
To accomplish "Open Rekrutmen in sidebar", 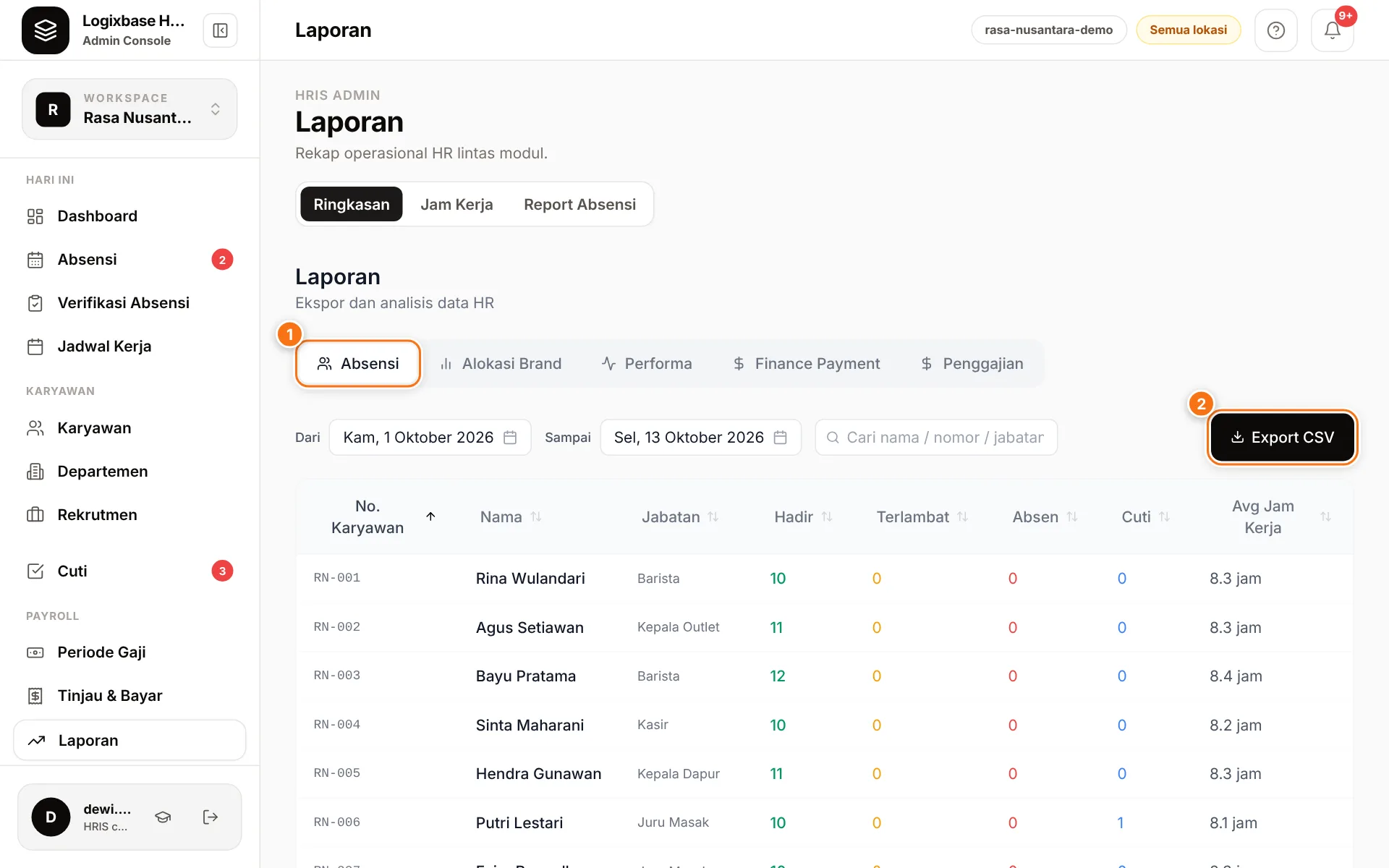I will (129, 515).
